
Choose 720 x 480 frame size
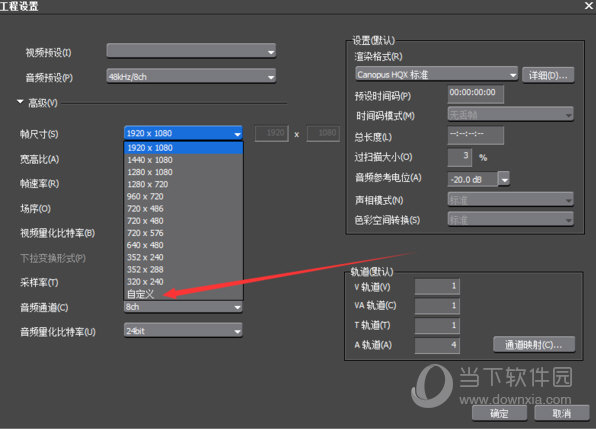coord(183,220)
